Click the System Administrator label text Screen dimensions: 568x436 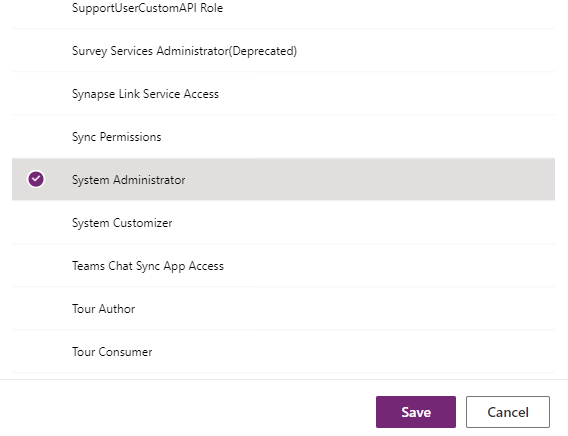(x=129, y=180)
